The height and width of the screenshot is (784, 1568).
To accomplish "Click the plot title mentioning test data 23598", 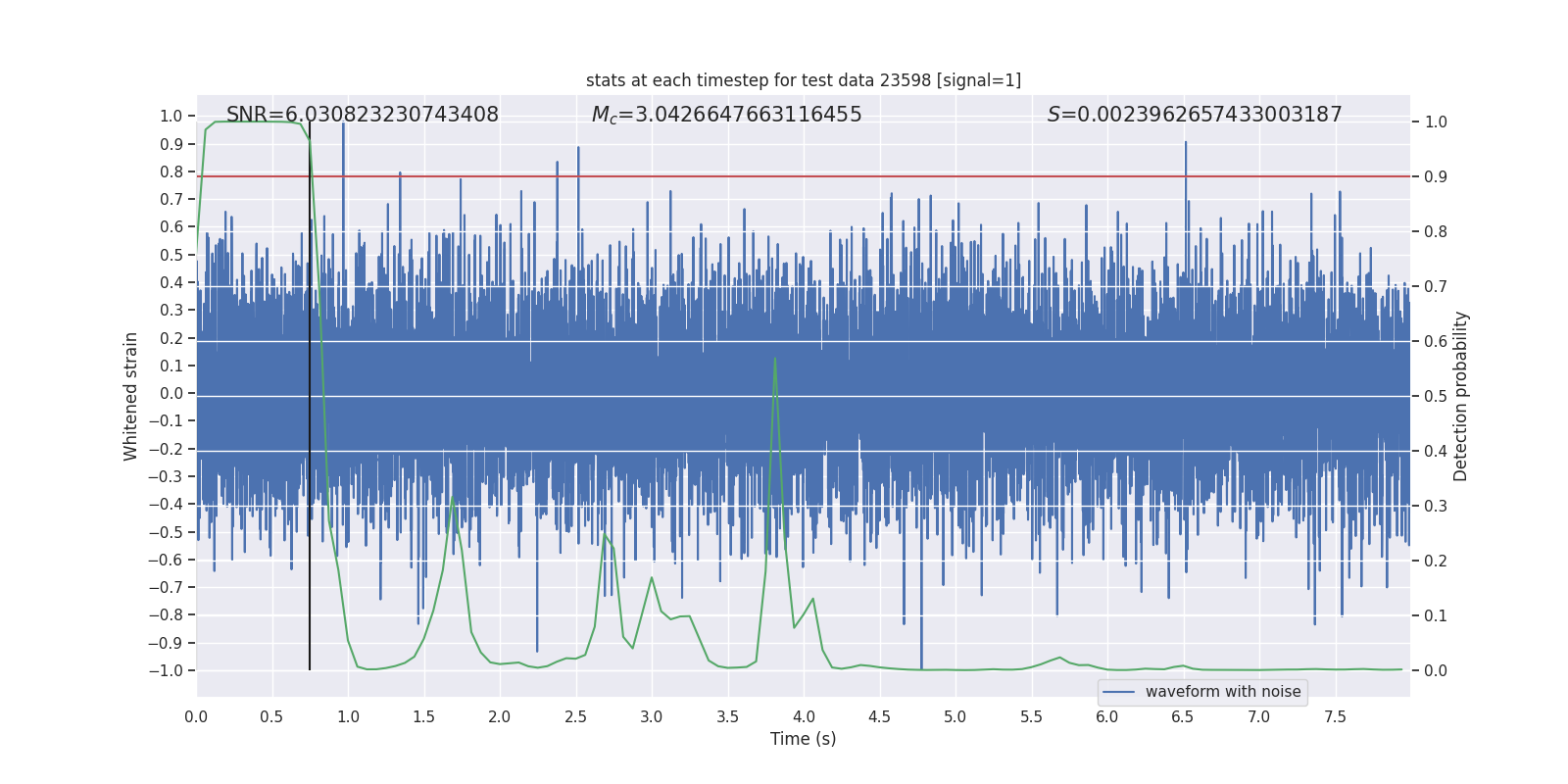I will (x=803, y=80).
